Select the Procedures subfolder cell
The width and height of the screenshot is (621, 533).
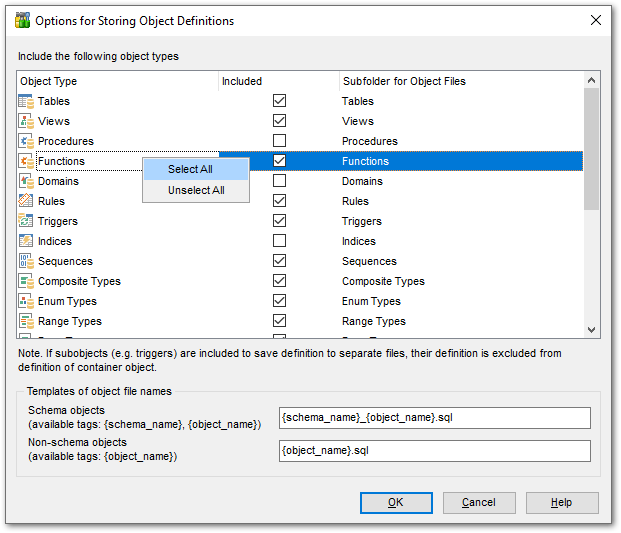(461, 141)
